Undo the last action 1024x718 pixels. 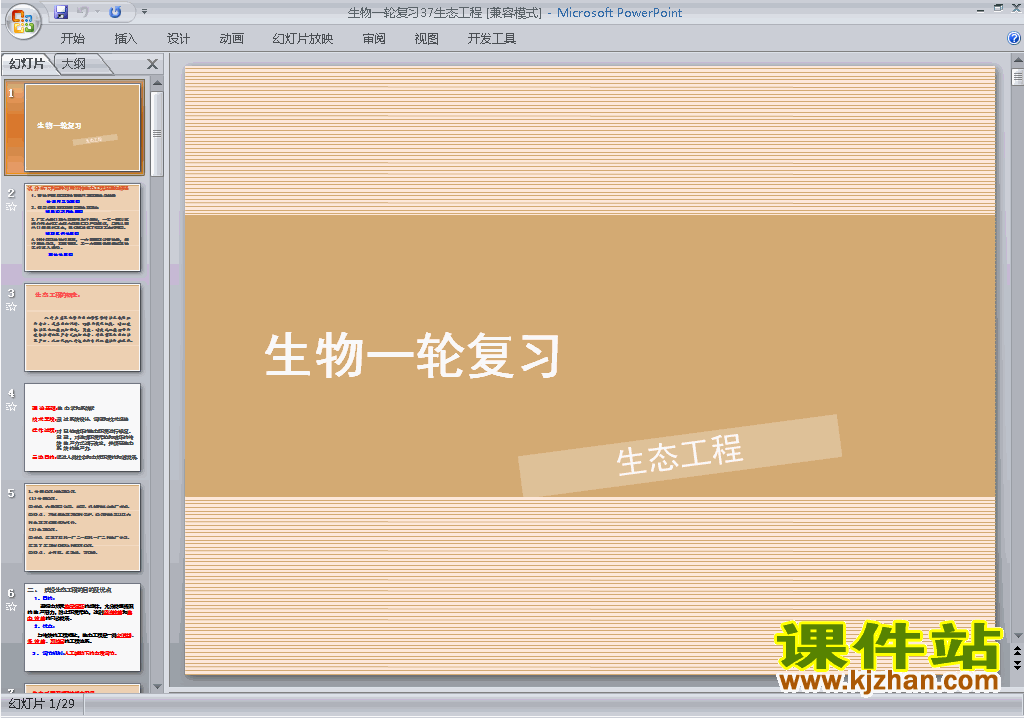82,12
